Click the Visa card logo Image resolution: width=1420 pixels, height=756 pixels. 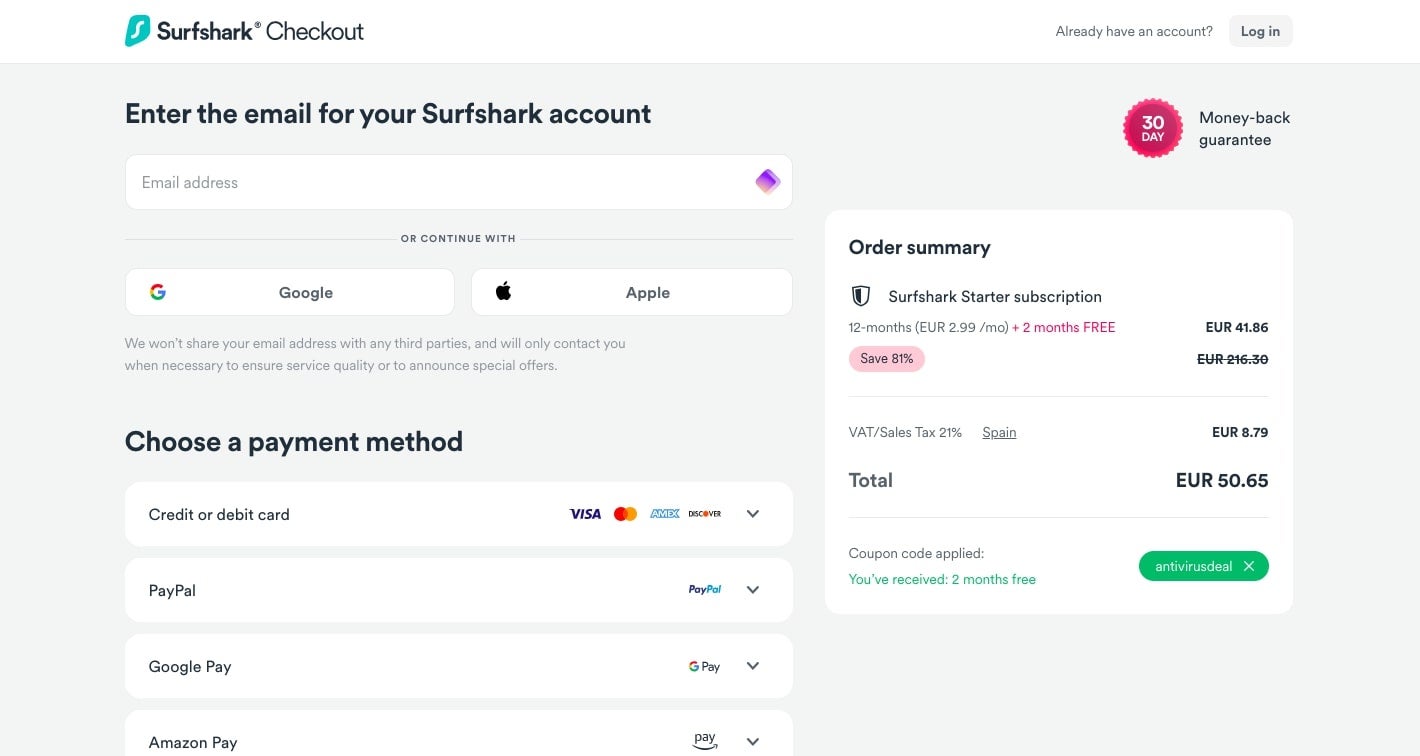(585, 514)
